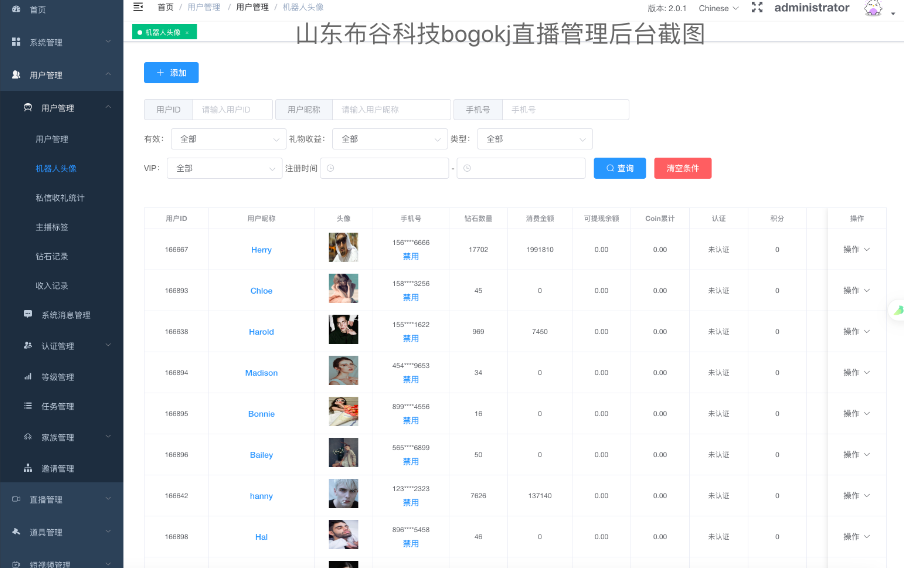Click the 系统消息管理 message icon
This screenshot has width=904, height=568.
28,314
